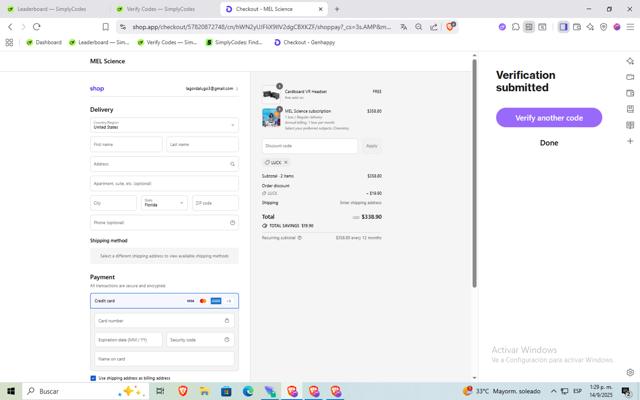Click the Verify another code button

[x=549, y=118]
